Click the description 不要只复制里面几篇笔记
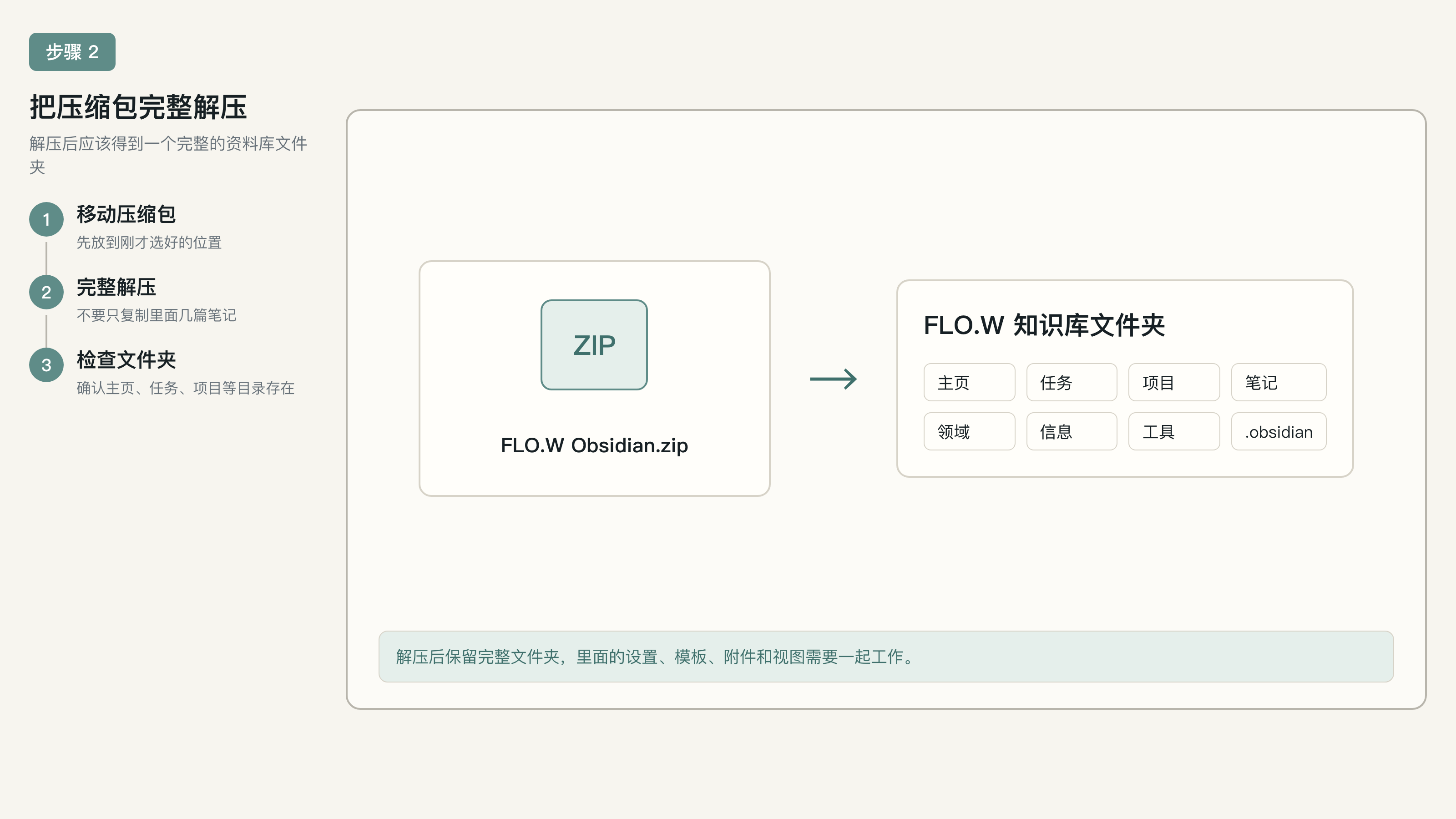The height and width of the screenshot is (819, 1456). [157, 315]
